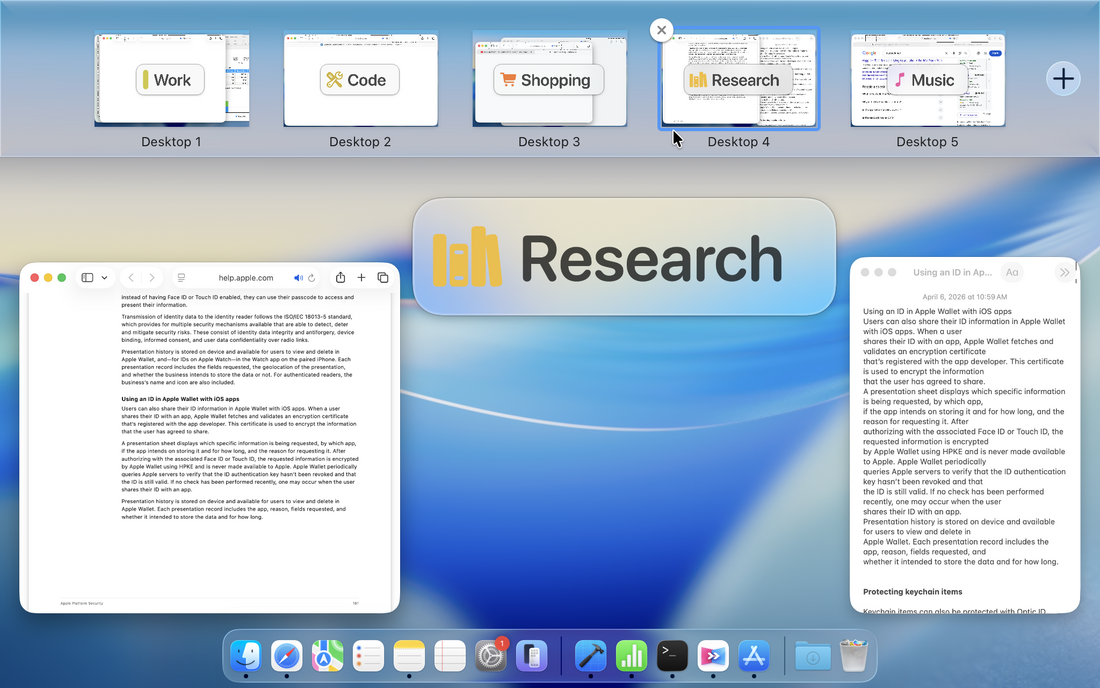Viewport: 1100px width, 688px height.
Task: Add a new desktop space
Action: pos(1063,79)
